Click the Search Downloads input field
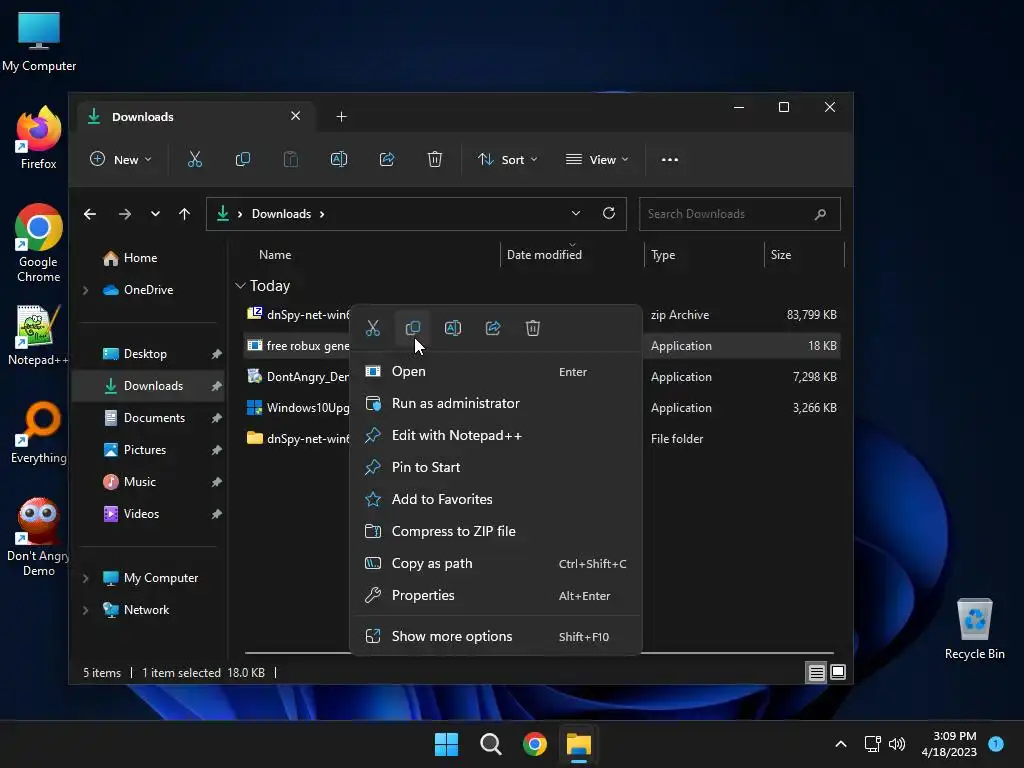The width and height of the screenshot is (1024, 768). tap(739, 214)
